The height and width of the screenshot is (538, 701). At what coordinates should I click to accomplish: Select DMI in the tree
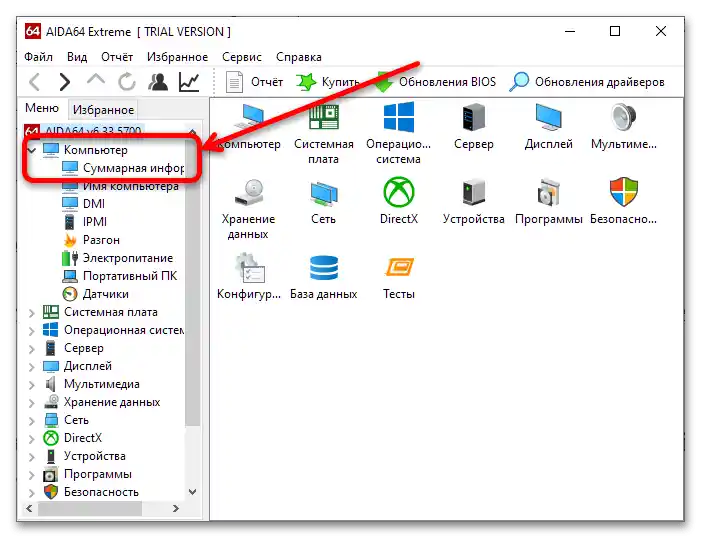83,204
